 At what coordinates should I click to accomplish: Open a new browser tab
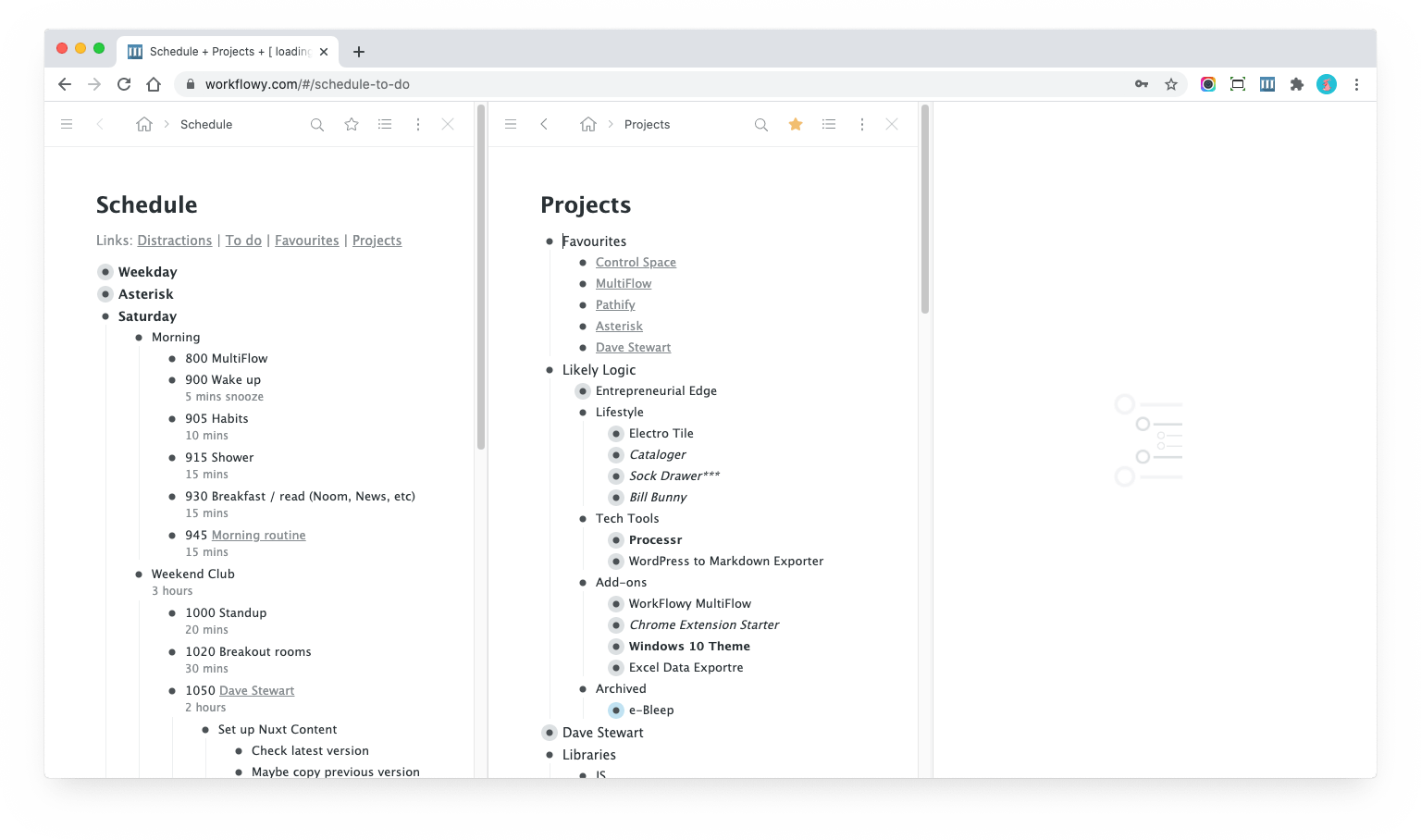(359, 52)
